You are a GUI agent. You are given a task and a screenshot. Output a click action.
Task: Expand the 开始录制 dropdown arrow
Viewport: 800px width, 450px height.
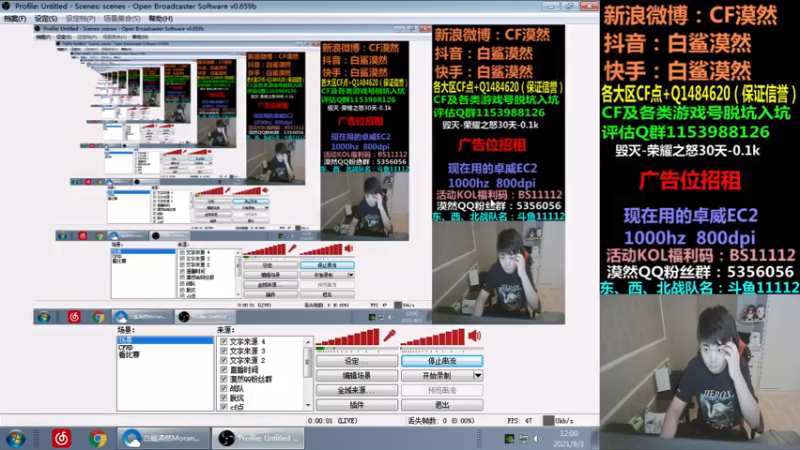click(x=478, y=376)
